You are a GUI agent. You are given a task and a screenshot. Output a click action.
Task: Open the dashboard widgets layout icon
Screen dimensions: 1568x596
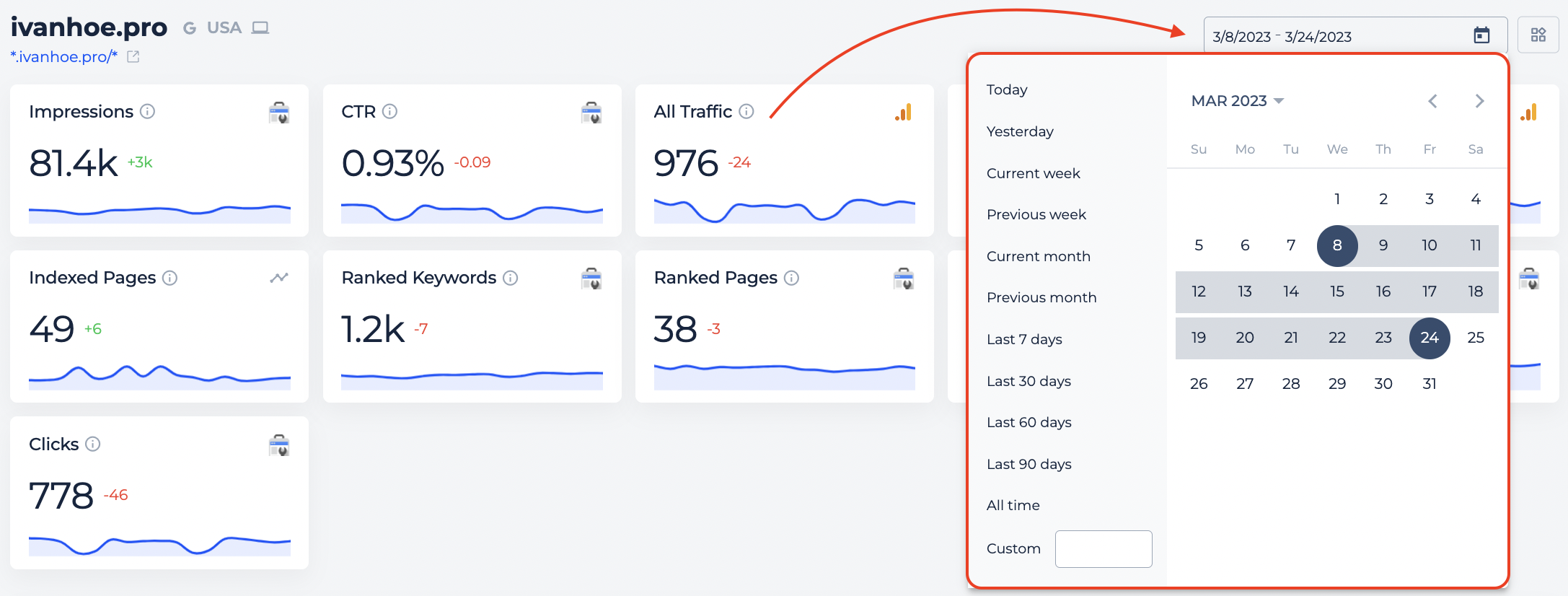click(x=1538, y=35)
